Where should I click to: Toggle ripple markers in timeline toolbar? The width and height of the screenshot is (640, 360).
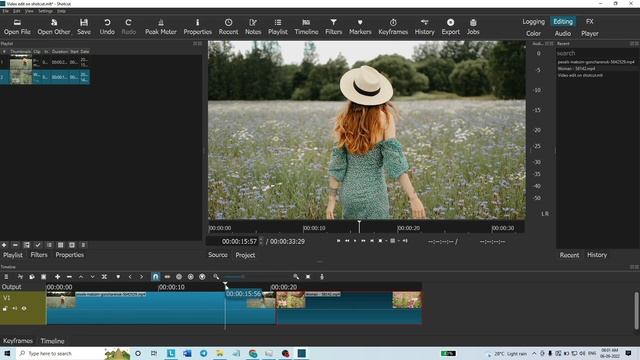(202, 277)
